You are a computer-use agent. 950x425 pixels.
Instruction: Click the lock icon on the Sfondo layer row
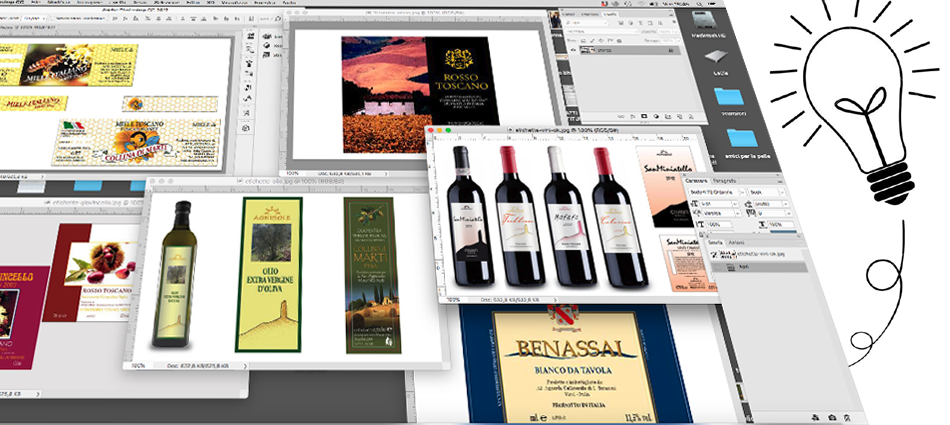tap(671, 50)
